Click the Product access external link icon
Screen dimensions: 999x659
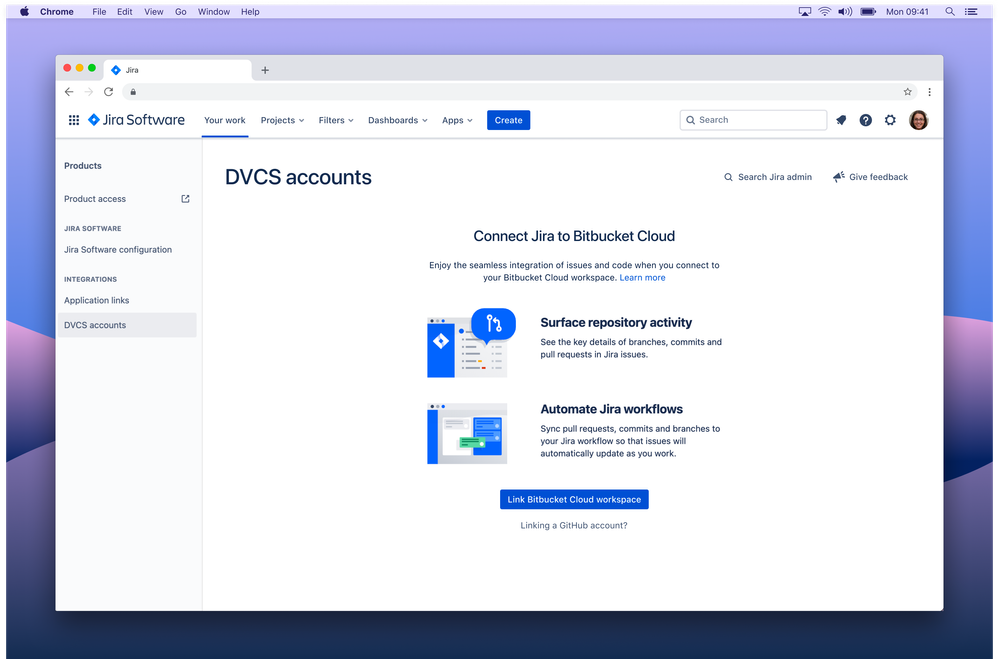coord(185,199)
